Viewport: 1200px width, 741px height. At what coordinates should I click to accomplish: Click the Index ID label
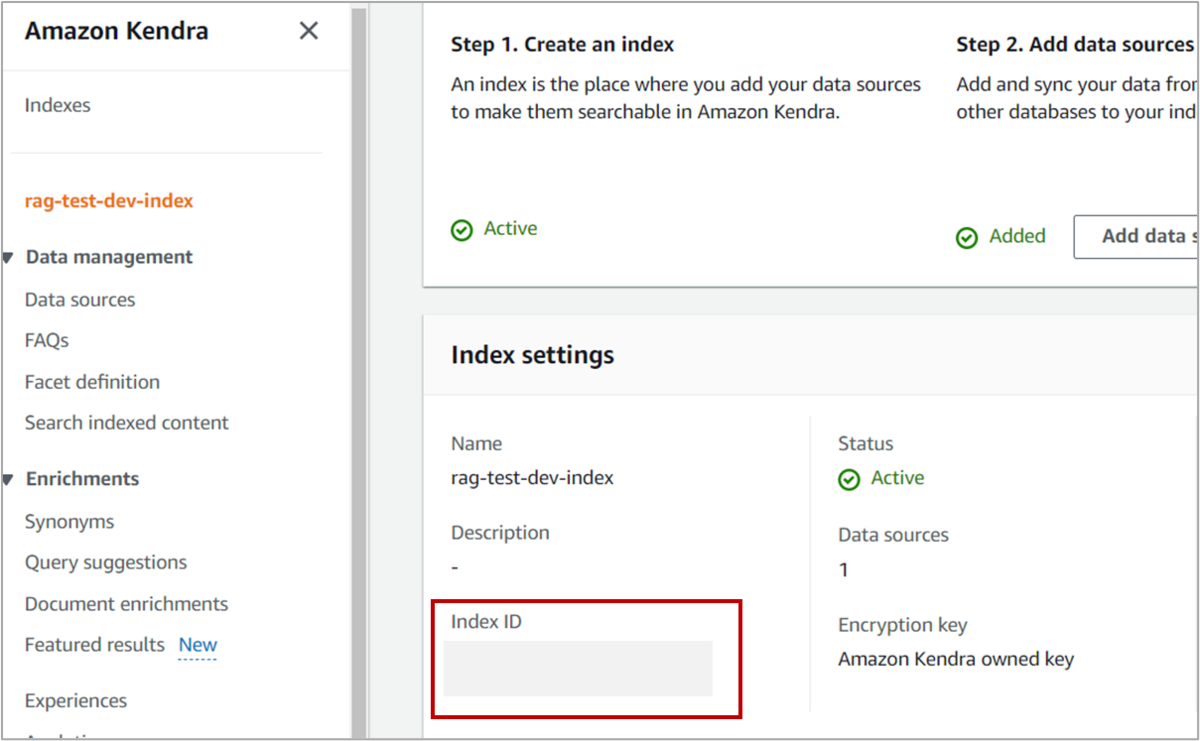point(487,621)
